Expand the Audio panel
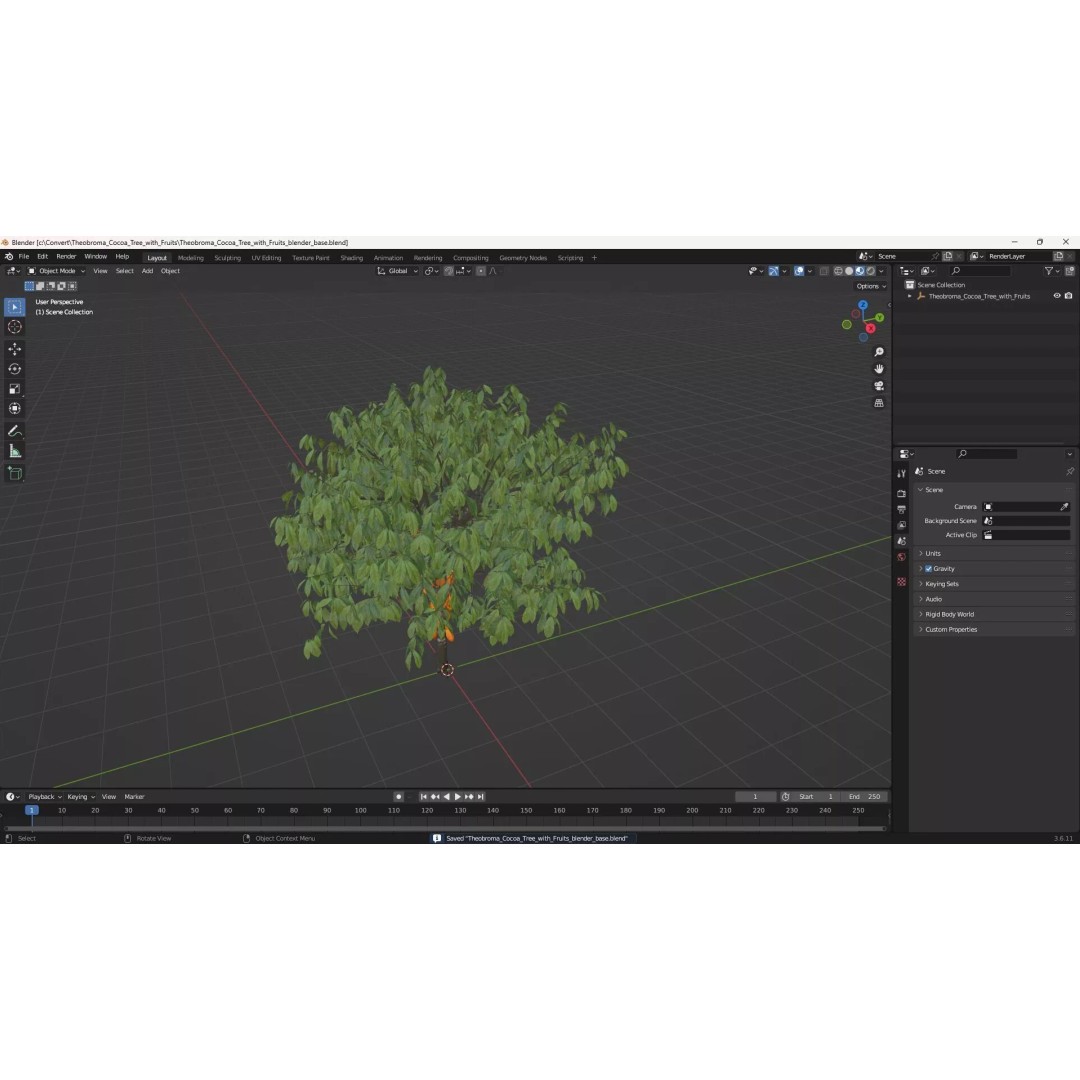This screenshot has width=1080, height=1080. [x=992, y=599]
